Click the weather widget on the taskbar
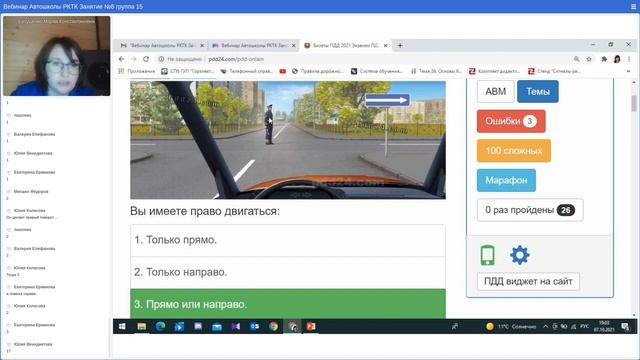640x360 pixels. tap(511, 327)
